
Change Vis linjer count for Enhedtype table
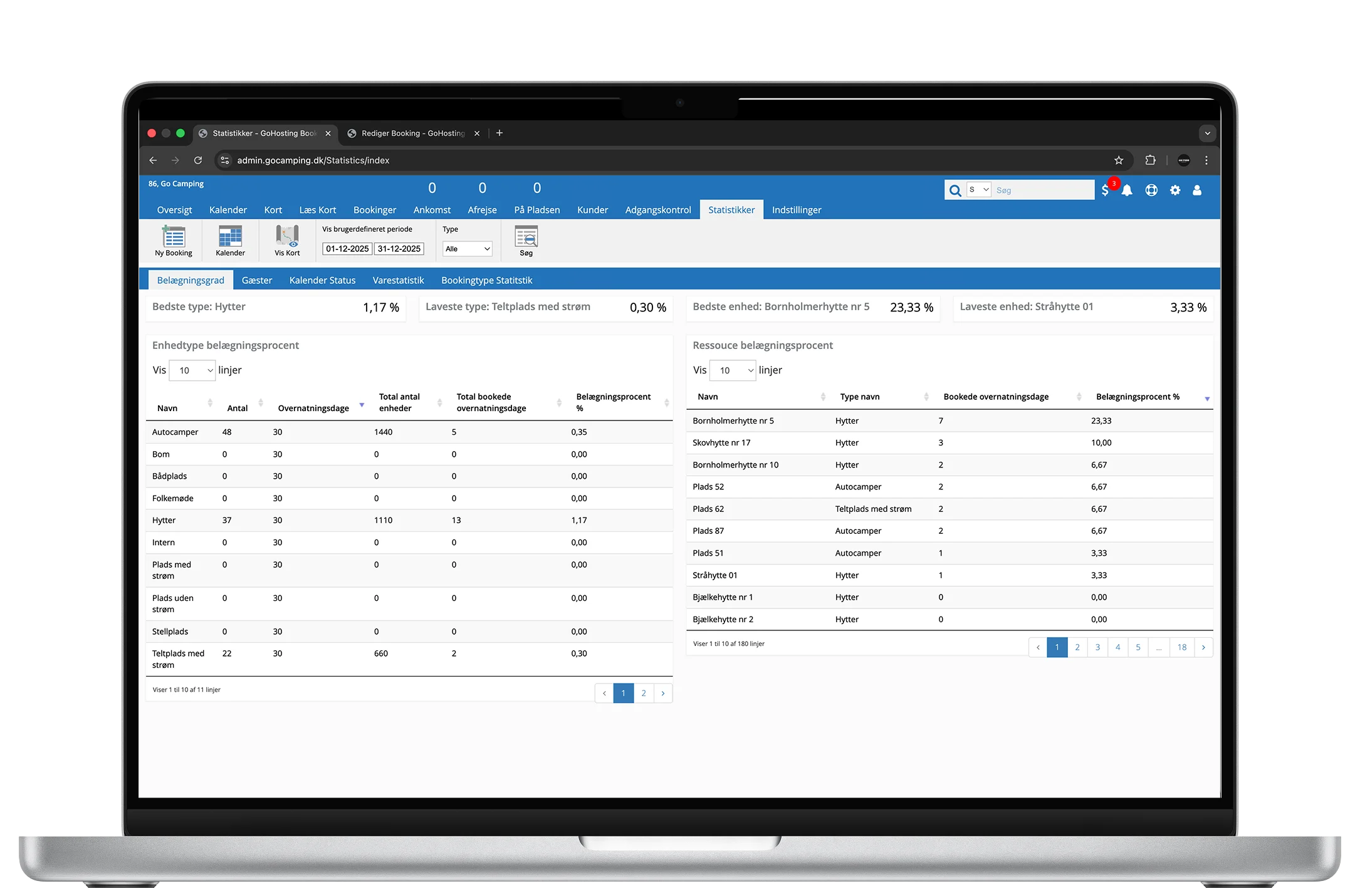192,370
